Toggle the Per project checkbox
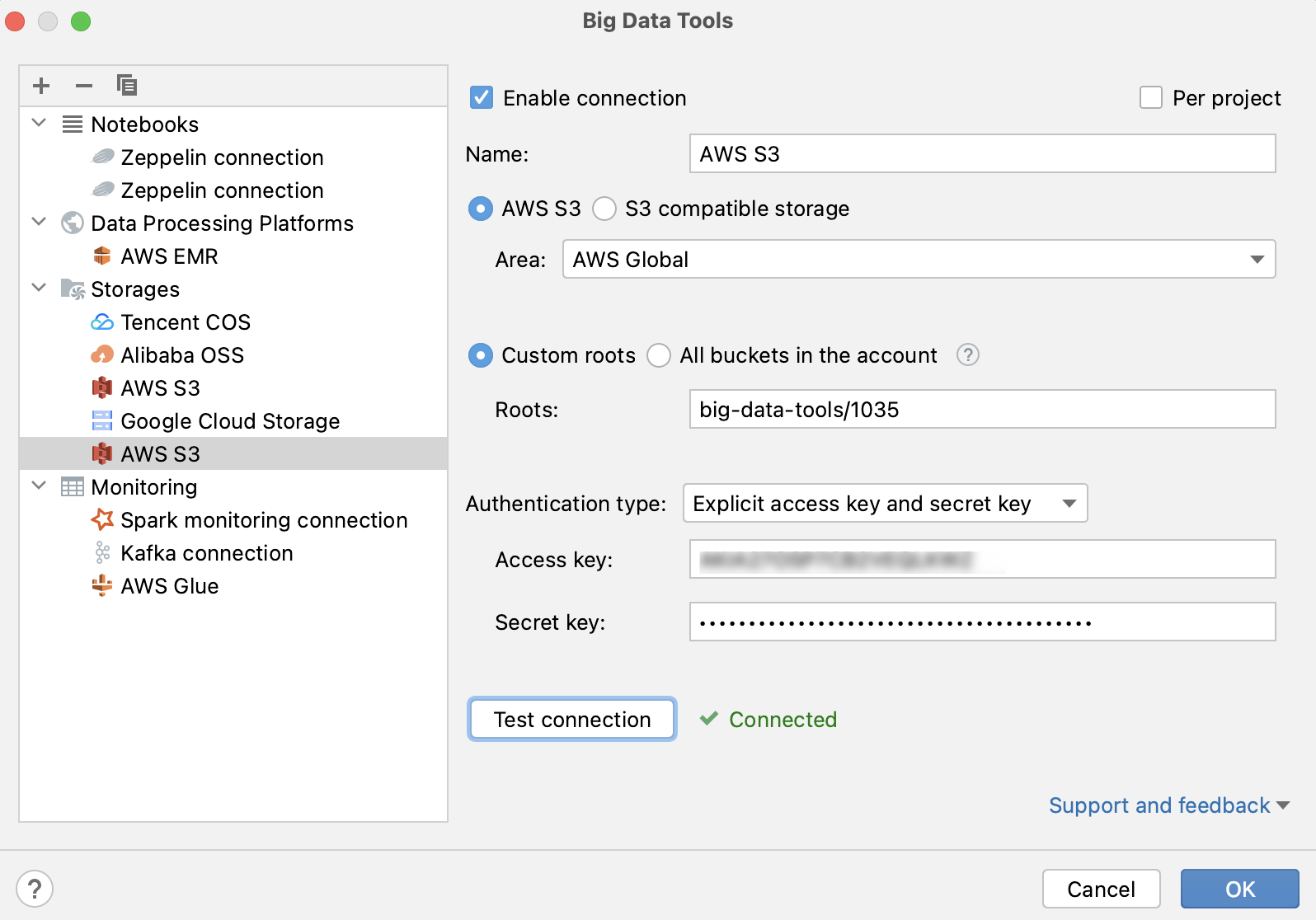Screen dimensions: 1316x920 click(x=1151, y=98)
